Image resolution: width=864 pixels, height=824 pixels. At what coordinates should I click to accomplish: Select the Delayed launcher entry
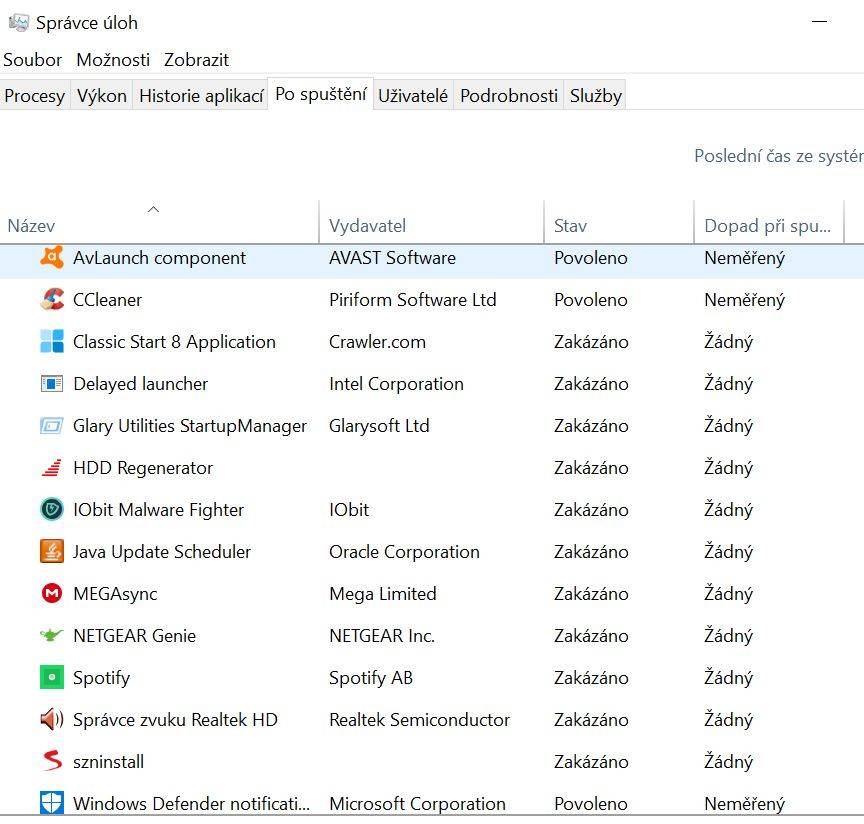coord(141,384)
